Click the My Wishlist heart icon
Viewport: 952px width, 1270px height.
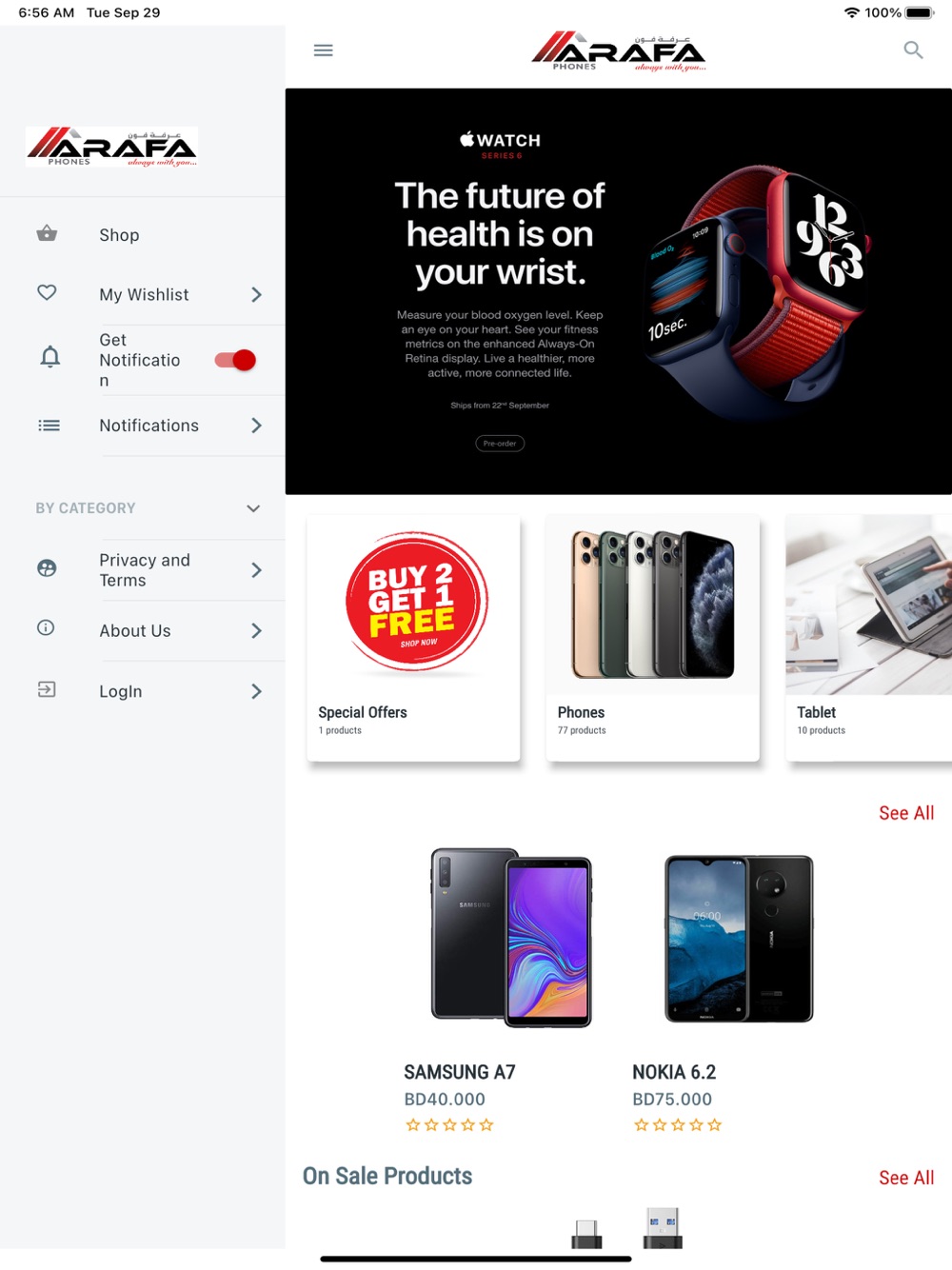tap(47, 293)
